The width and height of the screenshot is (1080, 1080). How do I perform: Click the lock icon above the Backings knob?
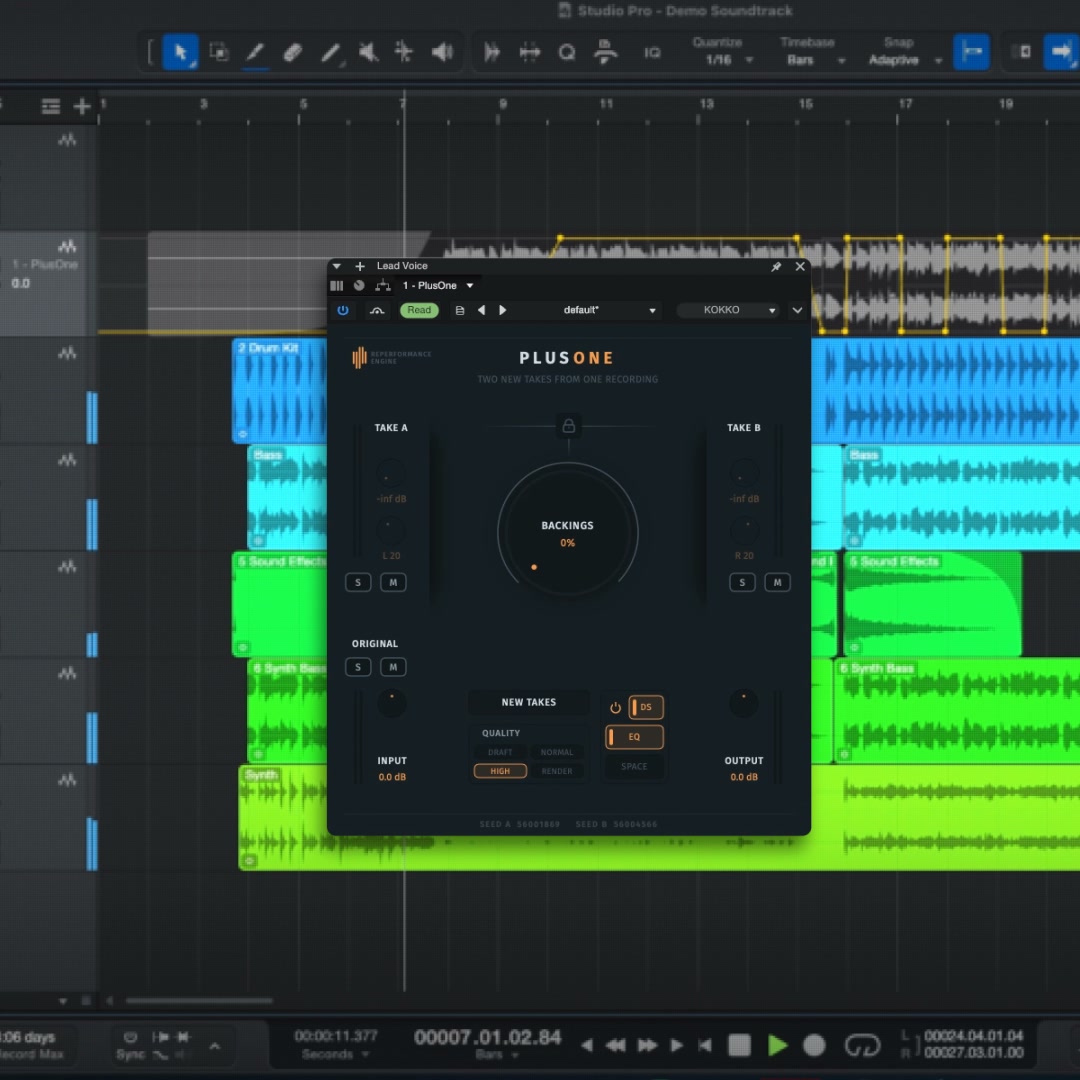[x=568, y=426]
